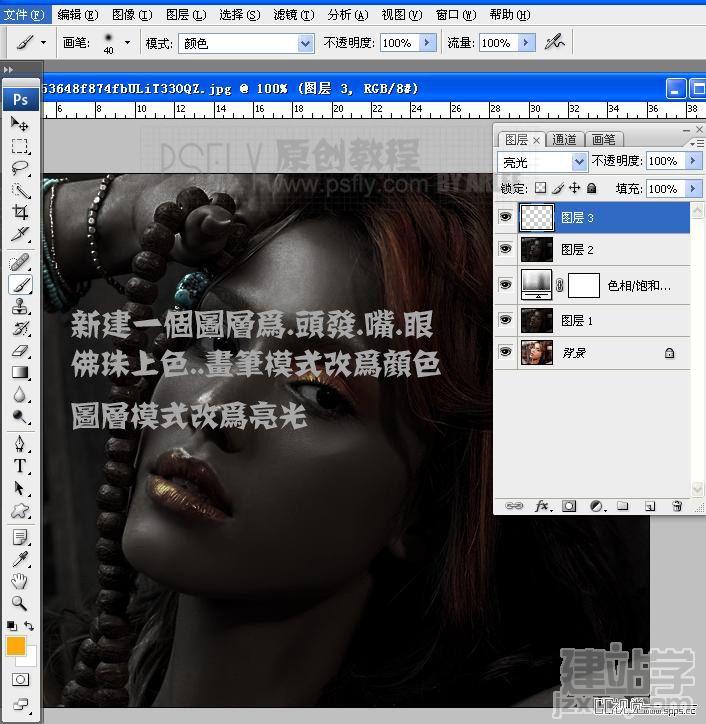Select the Move tool

(x=19, y=124)
